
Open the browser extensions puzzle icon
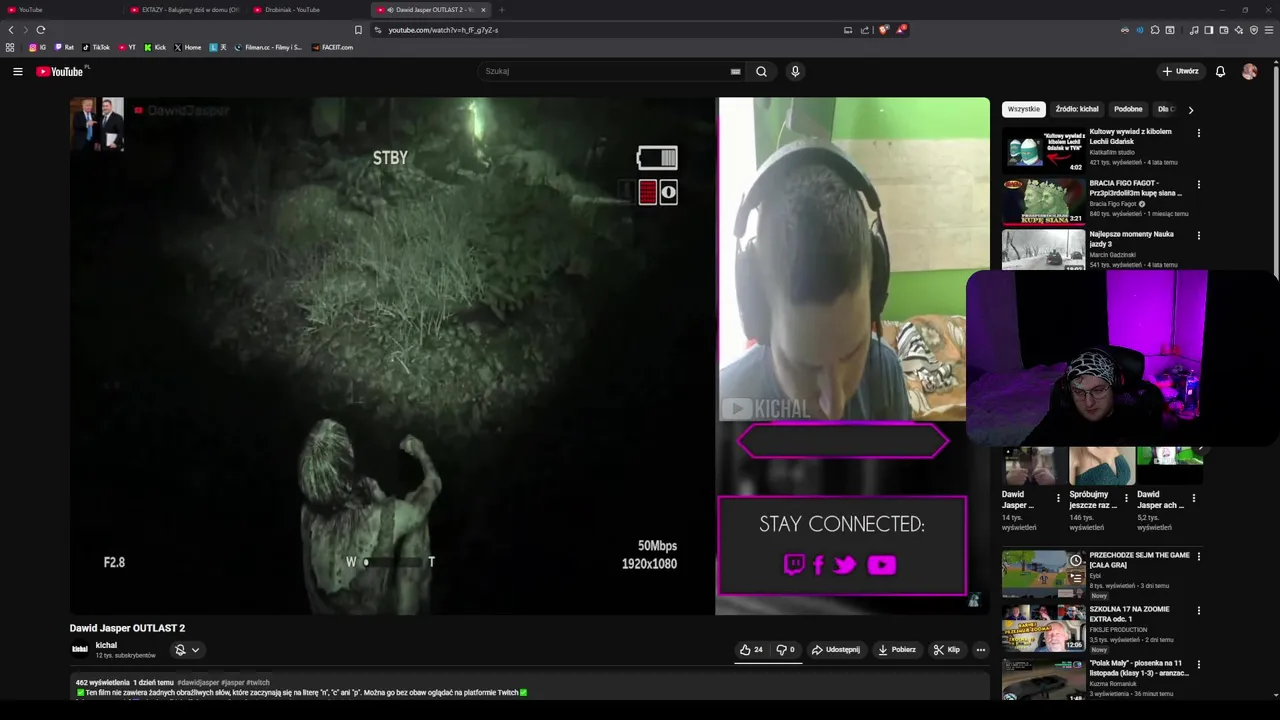coord(1155,30)
